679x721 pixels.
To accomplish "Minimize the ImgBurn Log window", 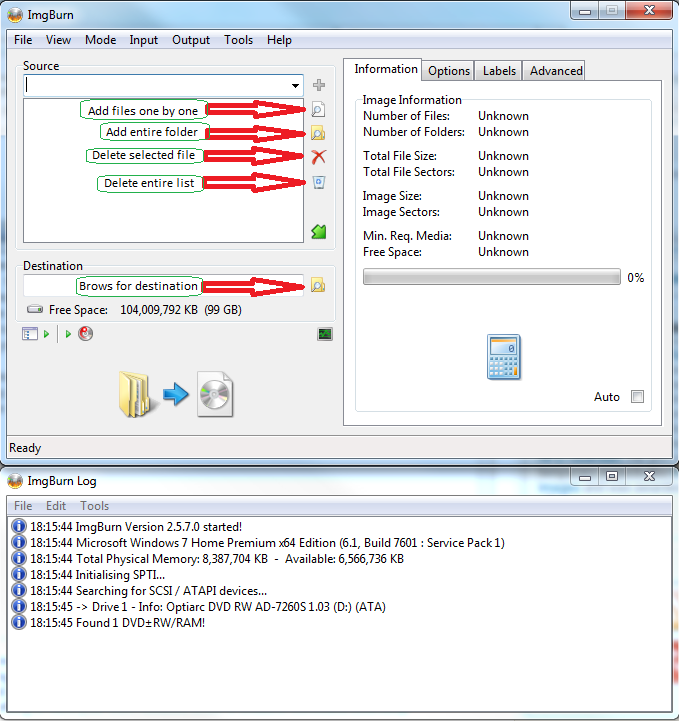I will point(584,477).
